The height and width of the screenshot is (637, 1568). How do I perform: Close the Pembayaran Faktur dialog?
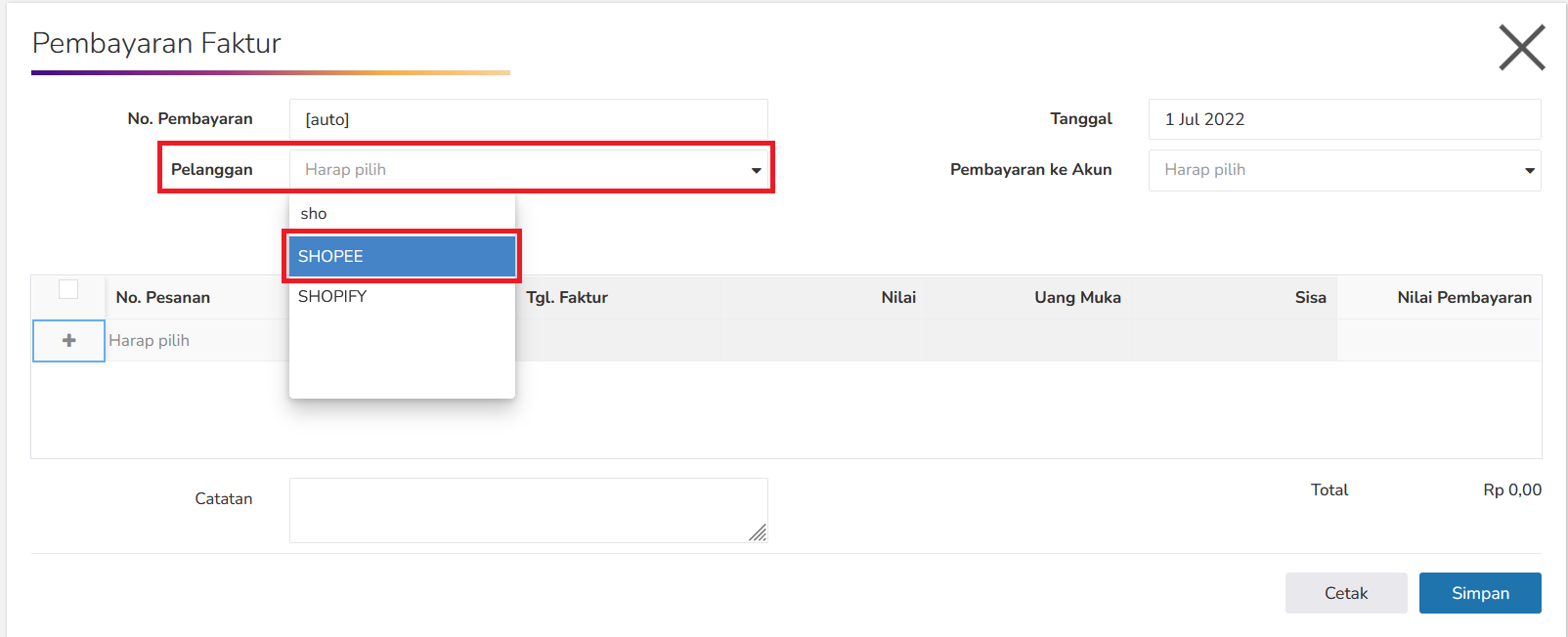pyautogui.click(x=1522, y=48)
